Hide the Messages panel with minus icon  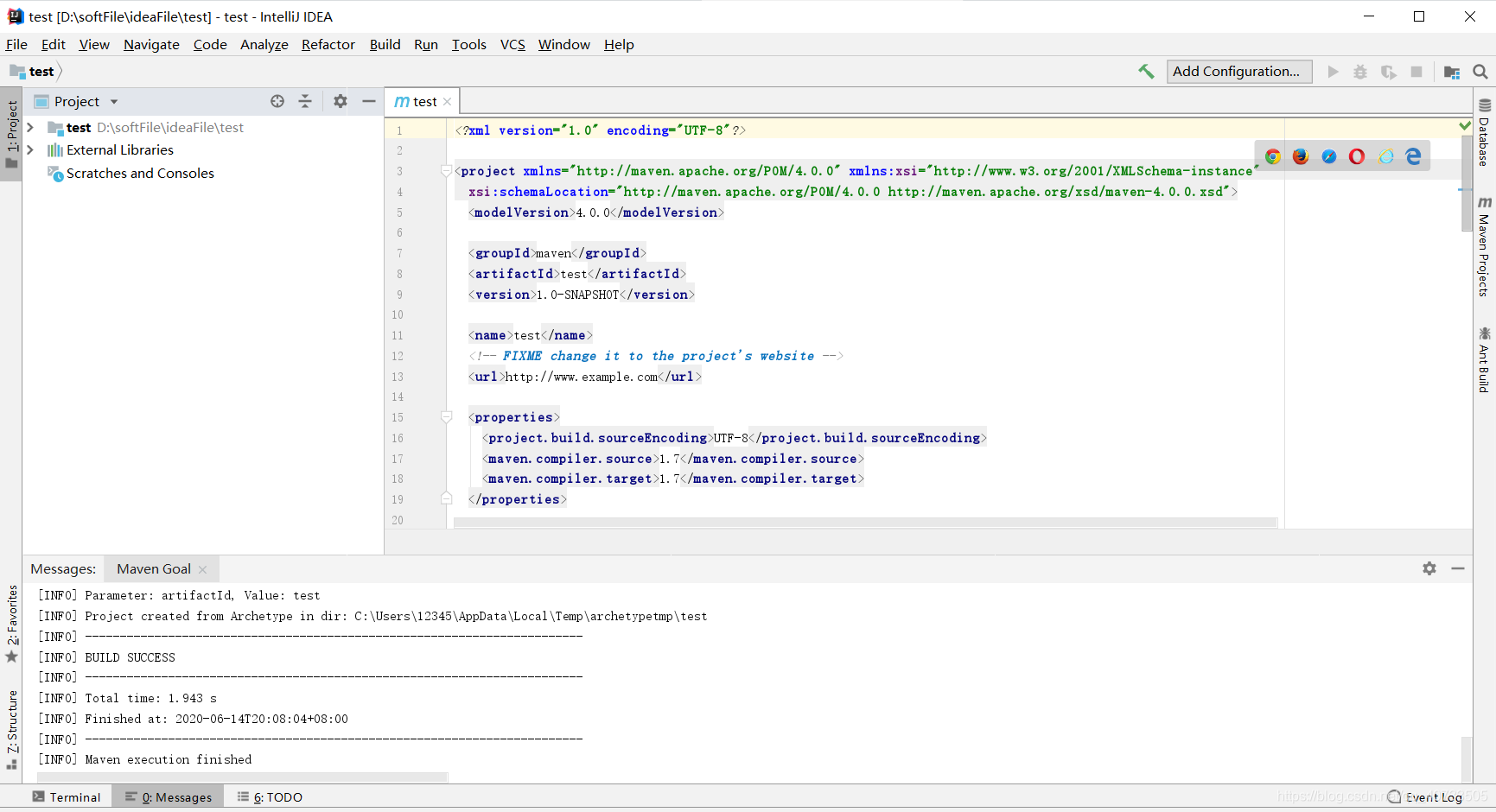click(1458, 568)
